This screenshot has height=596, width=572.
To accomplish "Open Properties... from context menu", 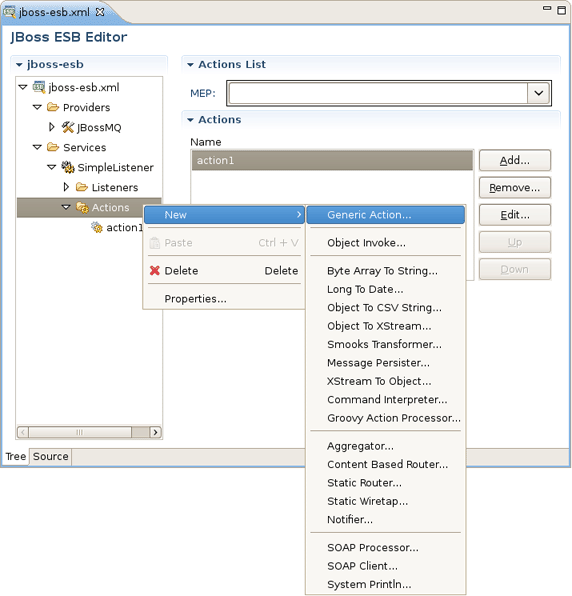I will point(224,299).
